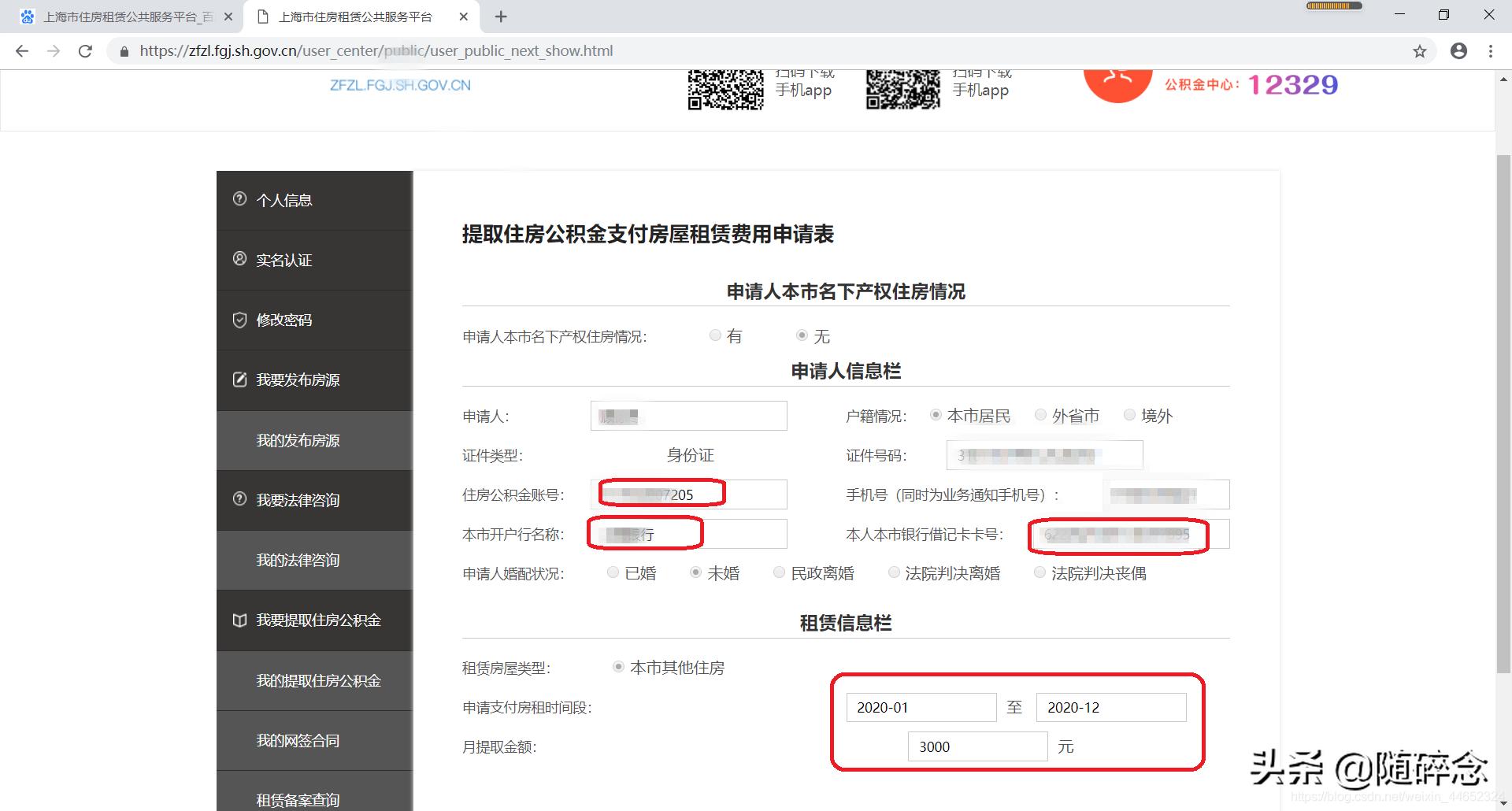Click the pencil icon beside 我要发布房源
1512x811 pixels.
[x=240, y=380]
